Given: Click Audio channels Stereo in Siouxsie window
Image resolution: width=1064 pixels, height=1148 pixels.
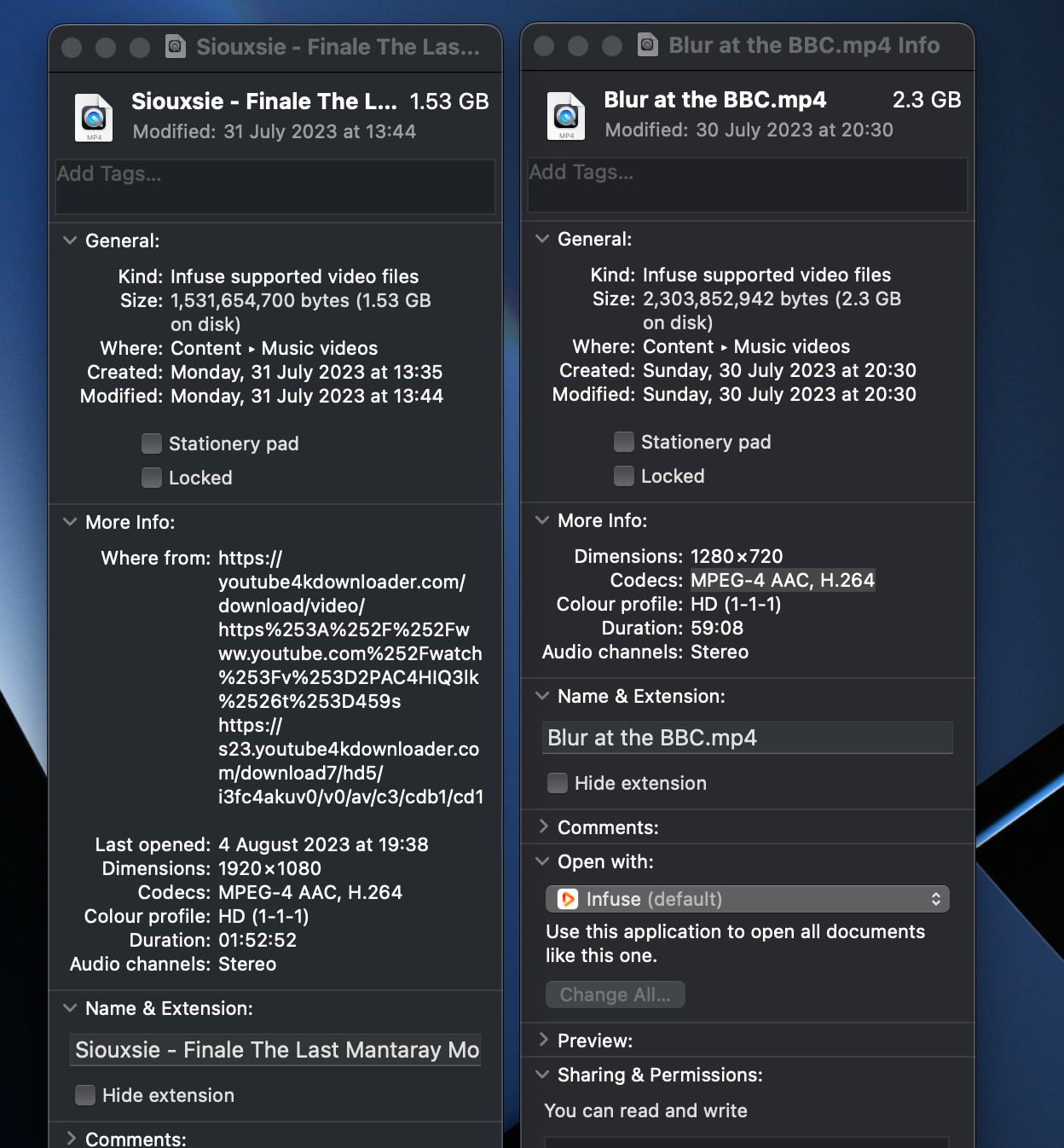Looking at the screenshot, I should (x=247, y=964).
